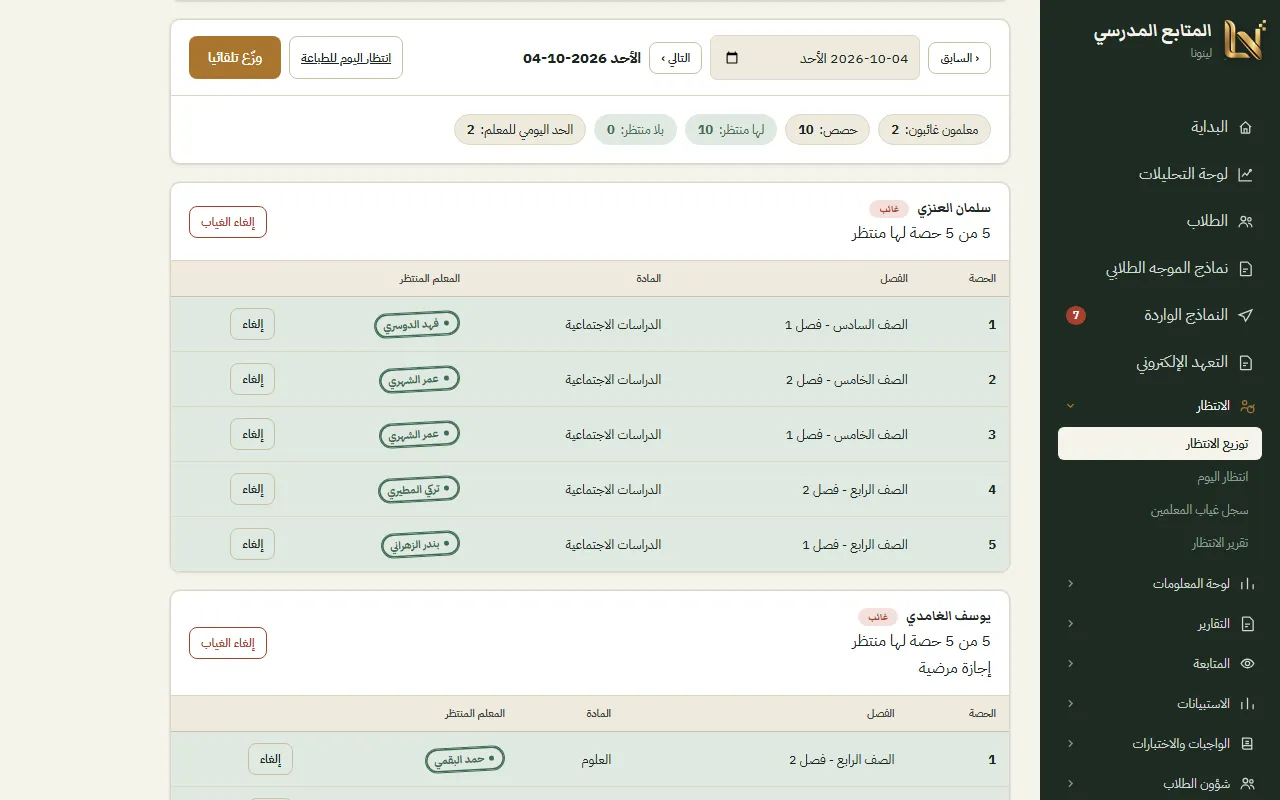Click the people icon for شؤون الطلاب
The width and height of the screenshot is (1280, 800).
(x=1247, y=784)
